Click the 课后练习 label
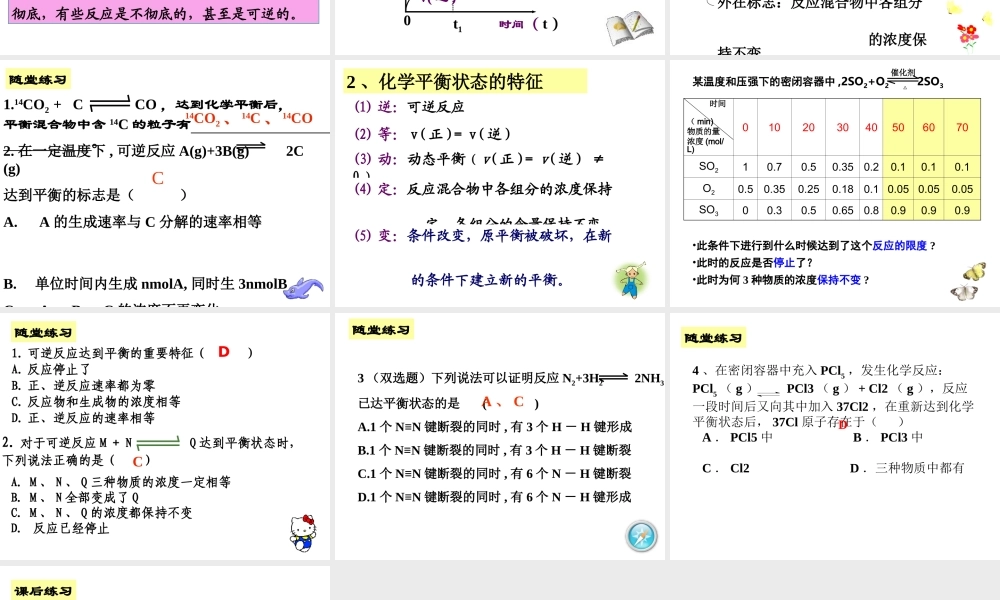The image size is (1000, 600). click(x=43, y=590)
